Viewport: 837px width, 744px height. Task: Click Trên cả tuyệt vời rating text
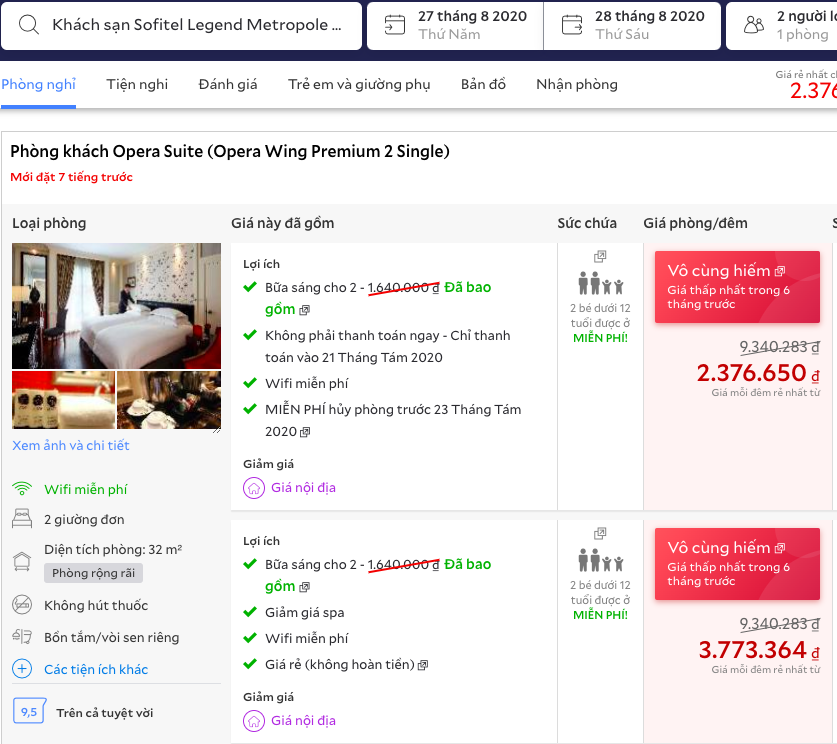click(105, 713)
